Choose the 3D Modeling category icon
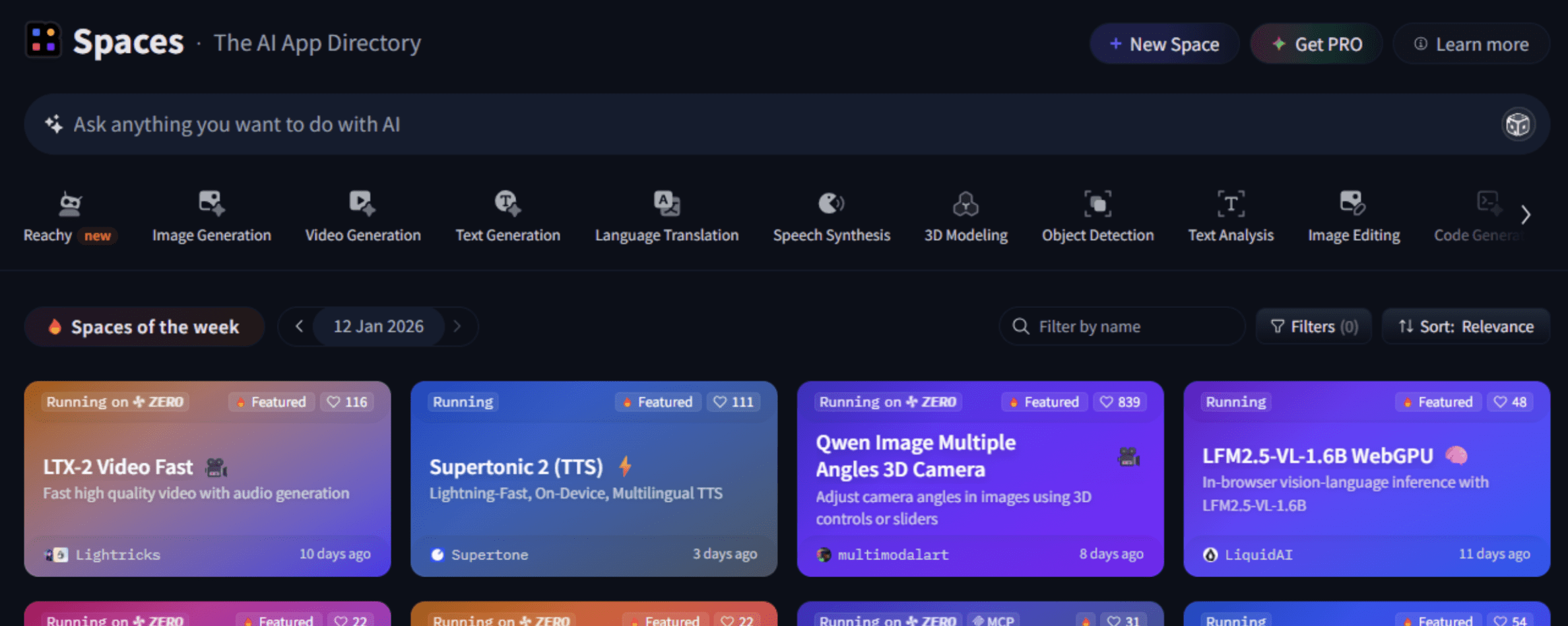This screenshot has width=1568, height=626. click(965, 204)
